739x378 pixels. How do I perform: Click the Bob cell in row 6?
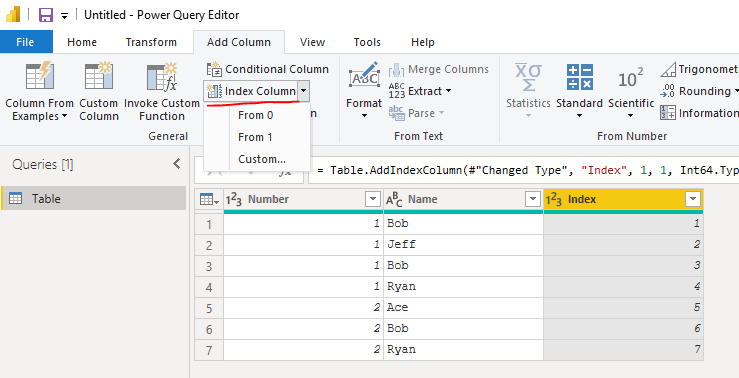(x=463, y=329)
